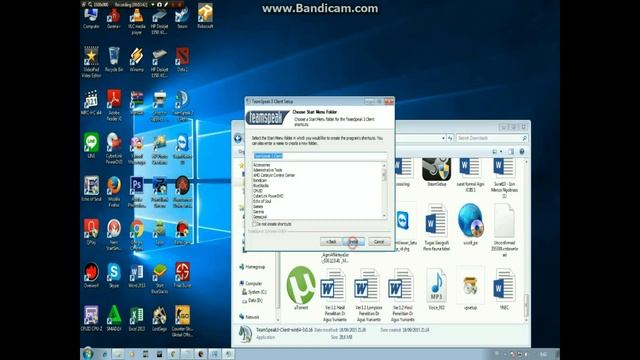
Task: Select the Recycle Bin icon
Action: pyautogui.click(x=114, y=60)
